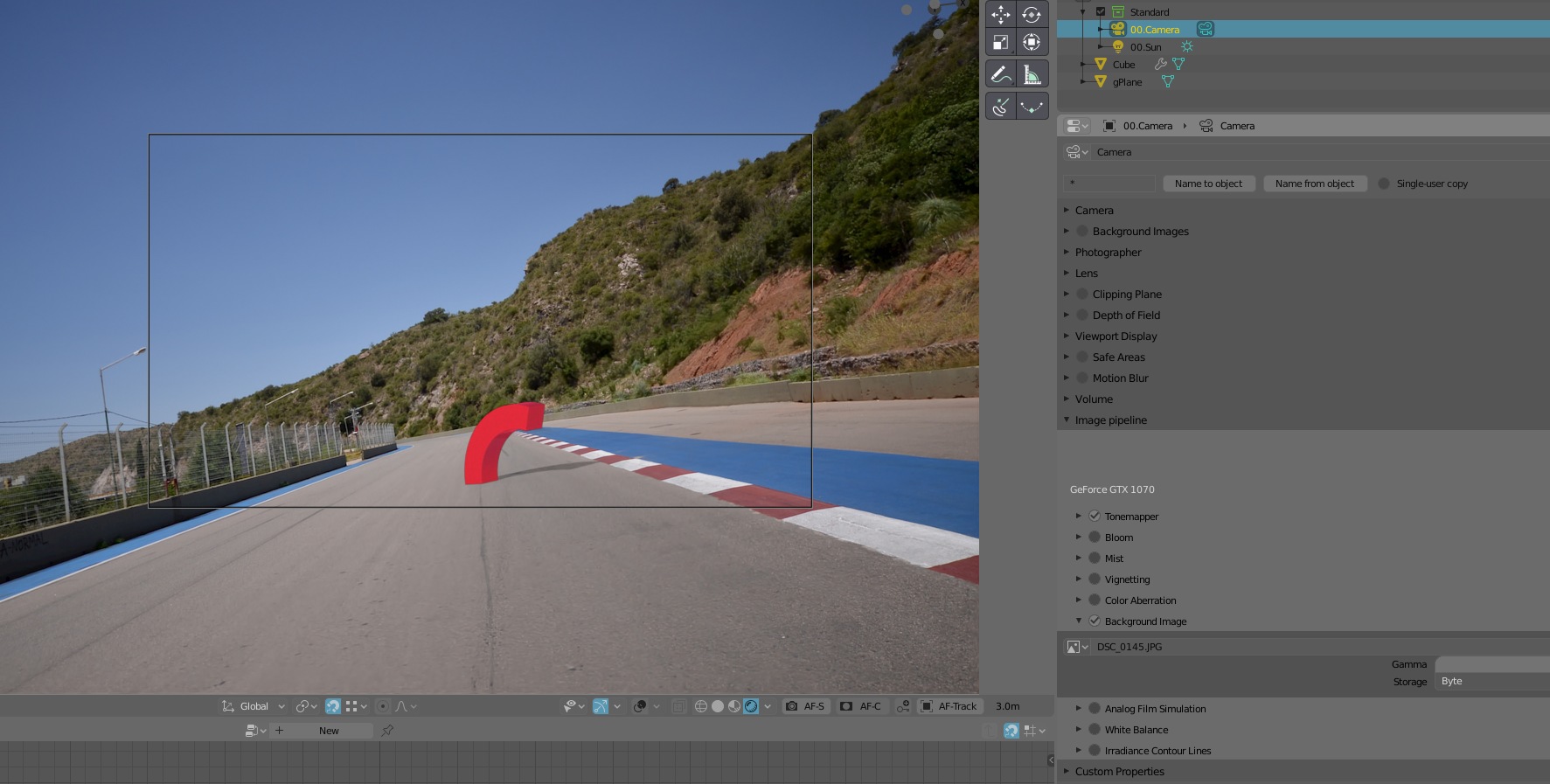Screen dimensions: 1550x784
Task: Select 00.Sun in the outliner
Action: pyautogui.click(x=1145, y=47)
